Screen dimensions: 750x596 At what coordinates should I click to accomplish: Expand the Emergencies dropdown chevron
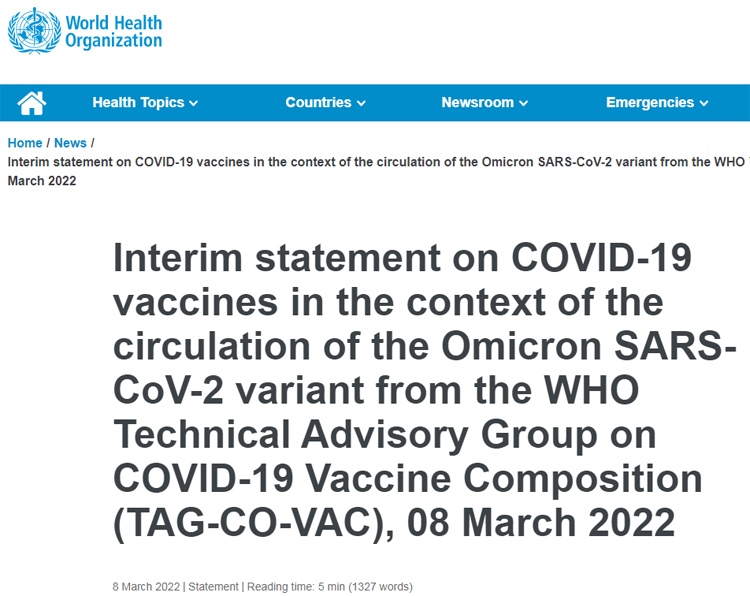[x=704, y=103]
